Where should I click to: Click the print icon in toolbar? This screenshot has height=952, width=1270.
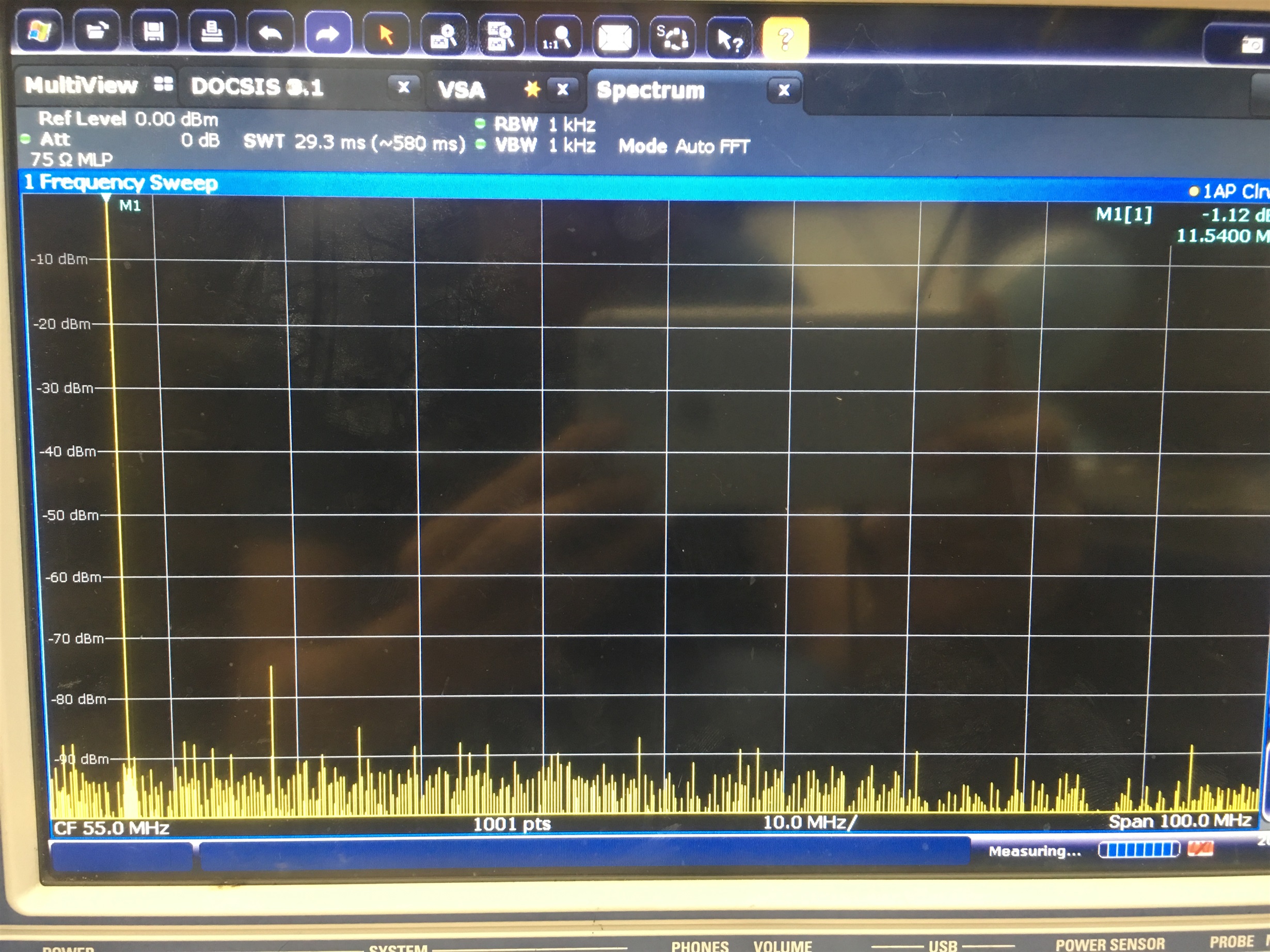pyautogui.click(x=212, y=32)
